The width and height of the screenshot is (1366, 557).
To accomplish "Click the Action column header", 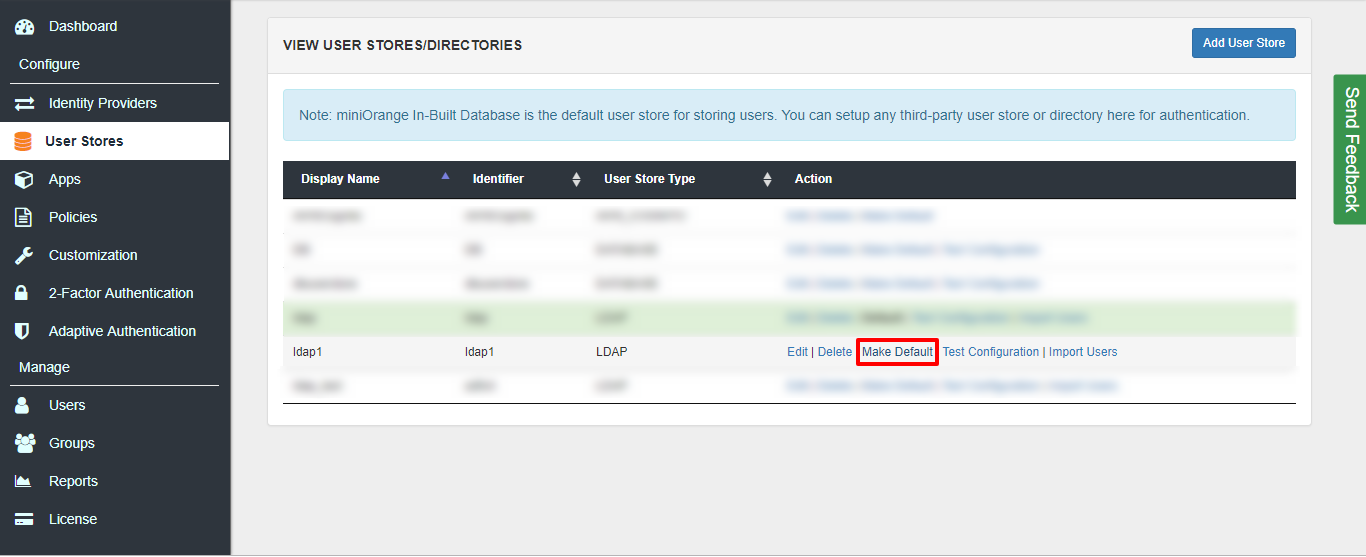I will click(x=813, y=180).
